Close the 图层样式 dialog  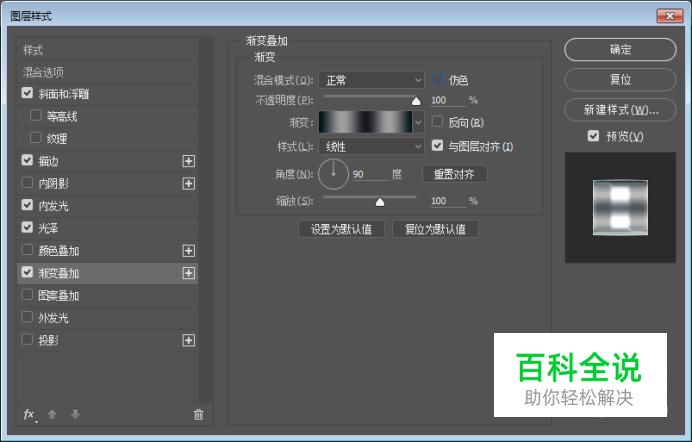669,16
